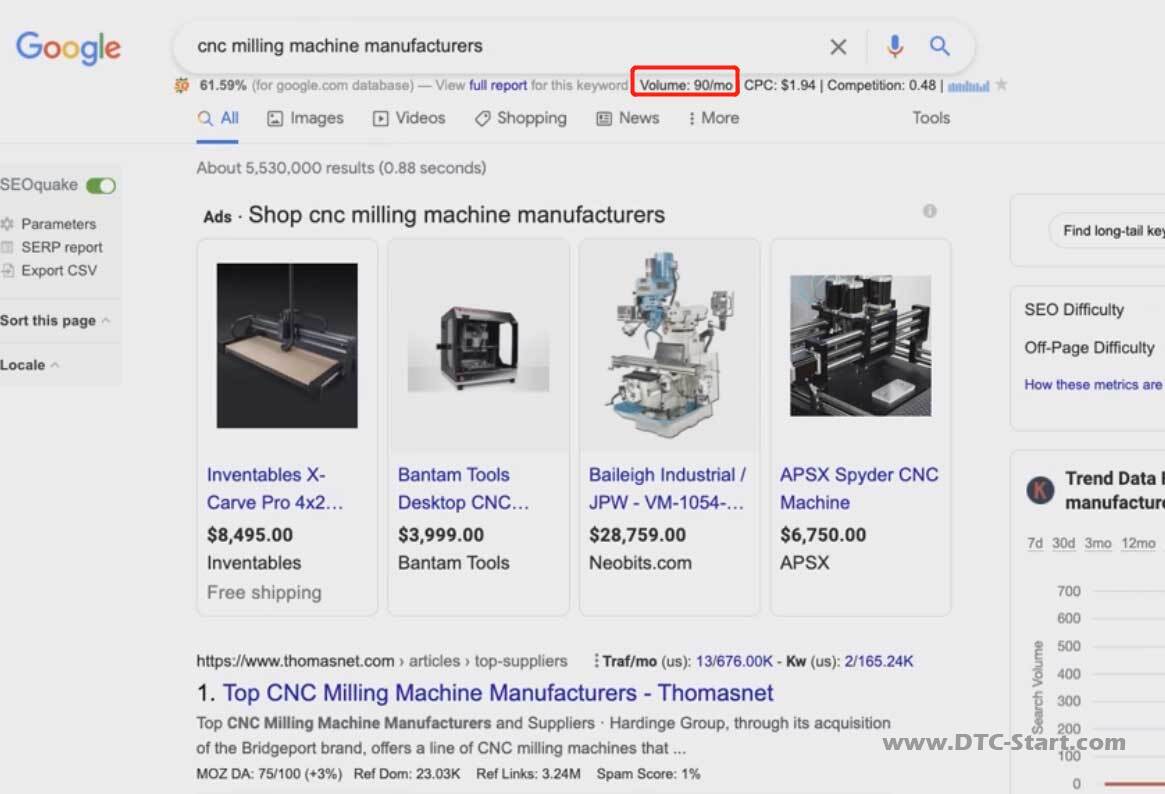Viewport: 1165px width, 794px height.
Task: Click the CPC: $1.94 metric
Action: 779,85
